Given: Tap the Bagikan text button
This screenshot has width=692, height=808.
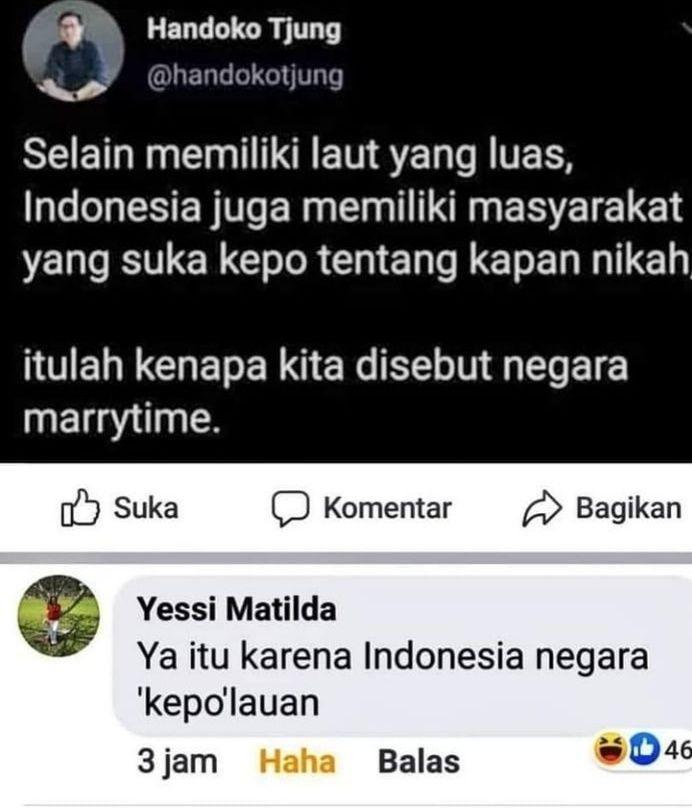Looking at the screenshot, I should (x=629, y=508).
